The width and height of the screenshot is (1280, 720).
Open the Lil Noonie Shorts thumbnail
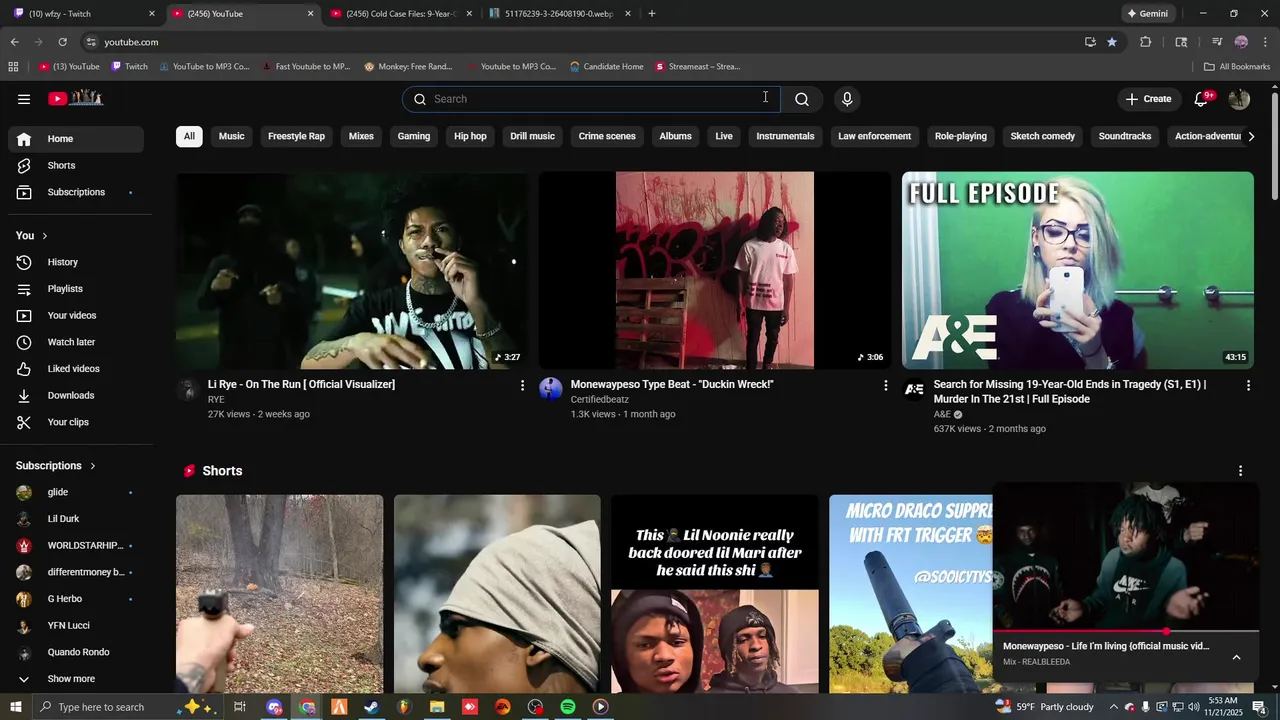coord(714,594)
